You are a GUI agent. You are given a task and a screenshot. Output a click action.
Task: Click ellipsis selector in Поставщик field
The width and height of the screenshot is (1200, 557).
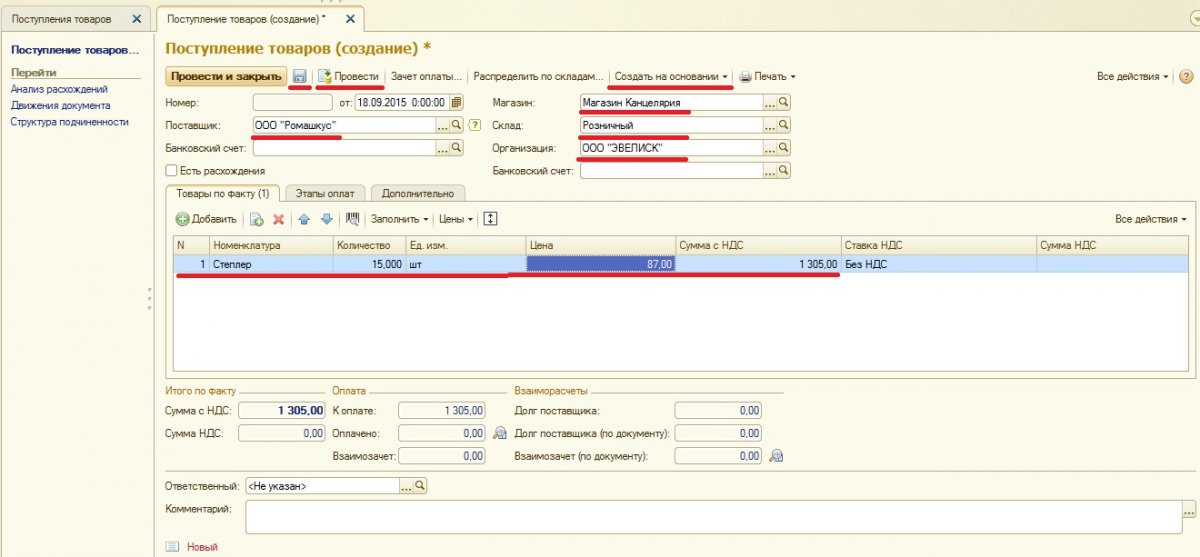pos(442,125)
